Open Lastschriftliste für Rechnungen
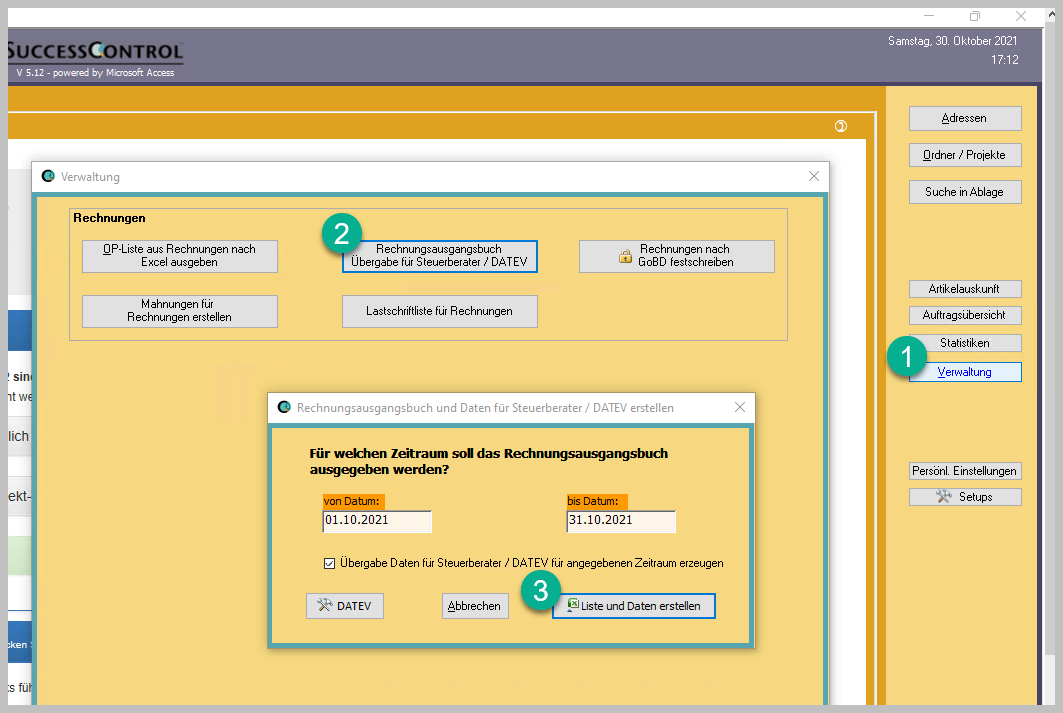 (x=439, y=311)
